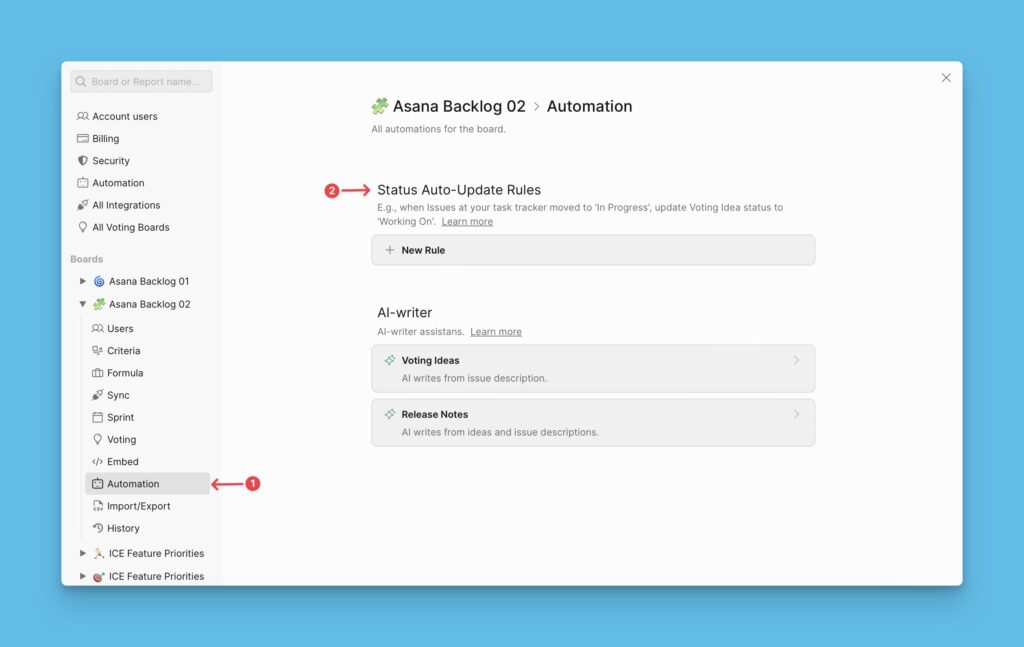This screenshot has width=1024, height=647.
Task: Open the Learn more link under Status Auto-Update Rules
Action: (466, 221)
